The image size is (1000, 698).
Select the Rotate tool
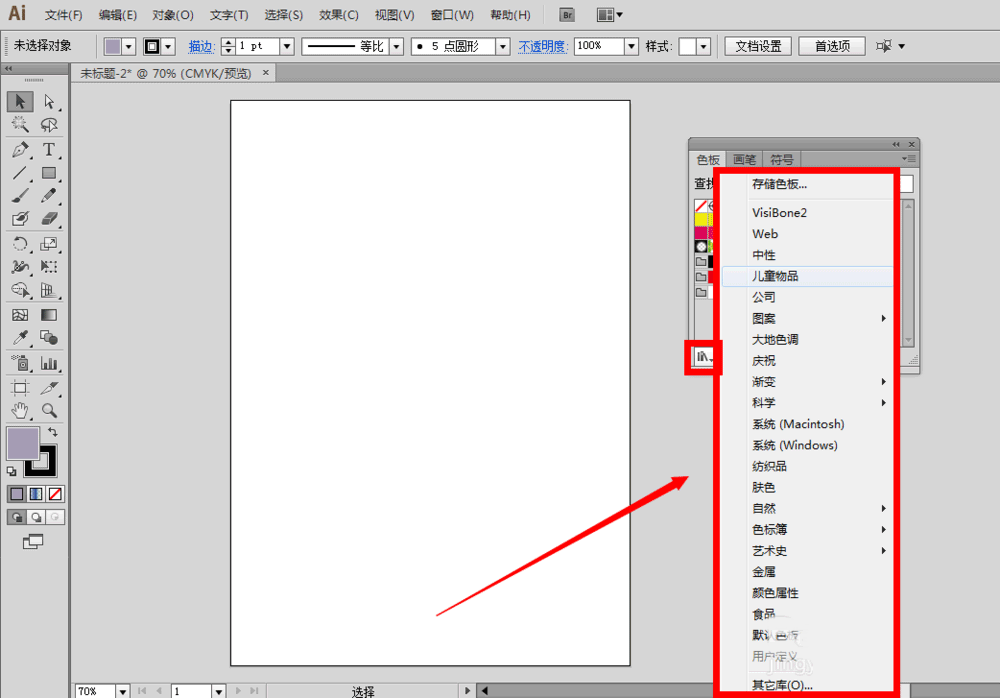pyautogui.click(x=20, y=244)
